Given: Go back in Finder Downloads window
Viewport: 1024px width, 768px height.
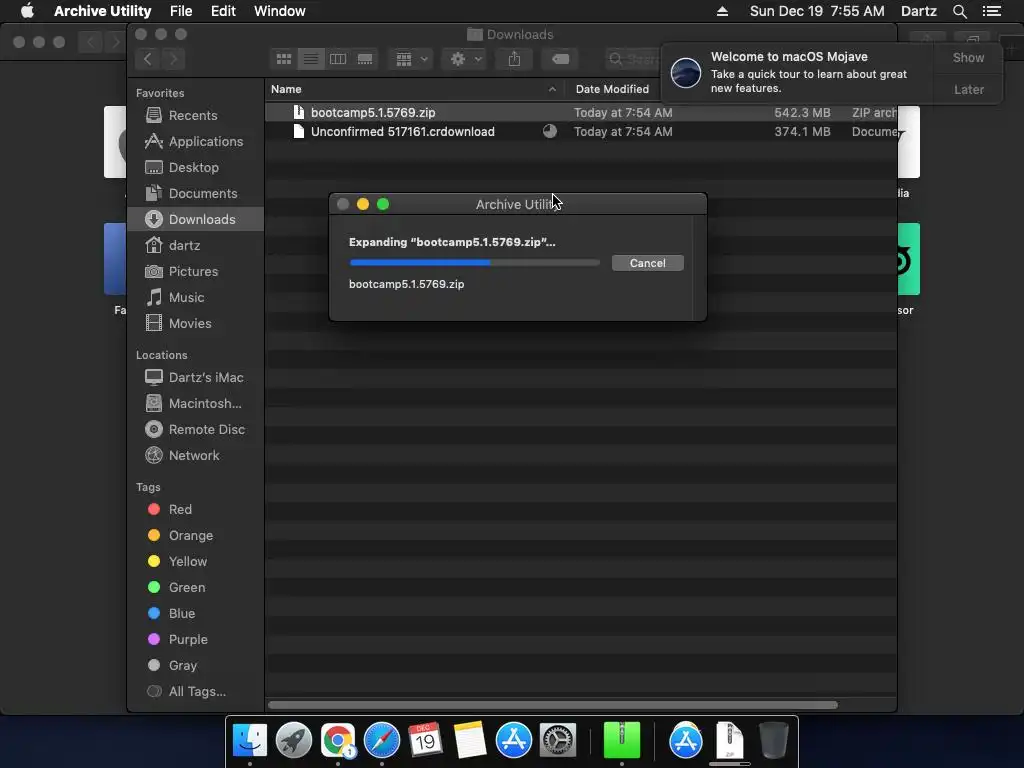Looking at the screenshot, I should point(148,59).
